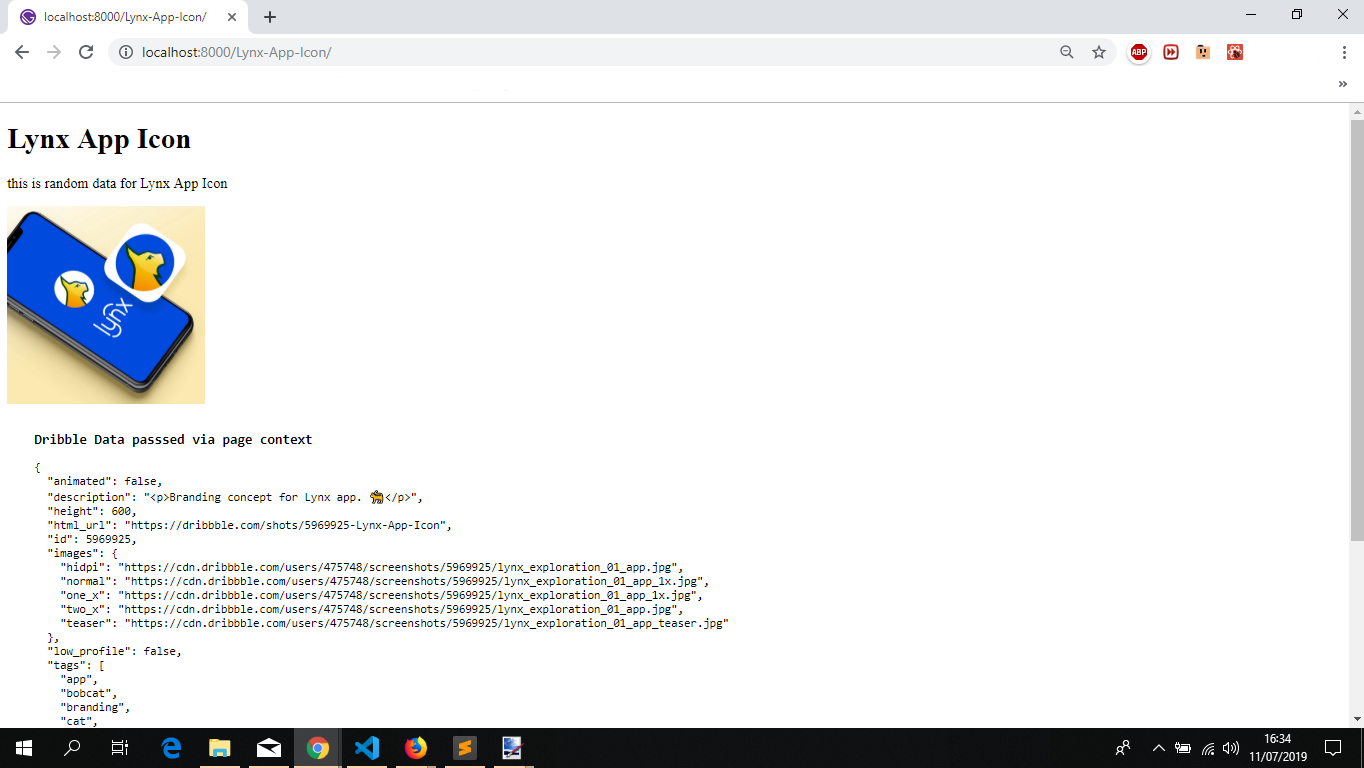Show hidden system tray icons
1364x768 pixels.
point(1159,748)
